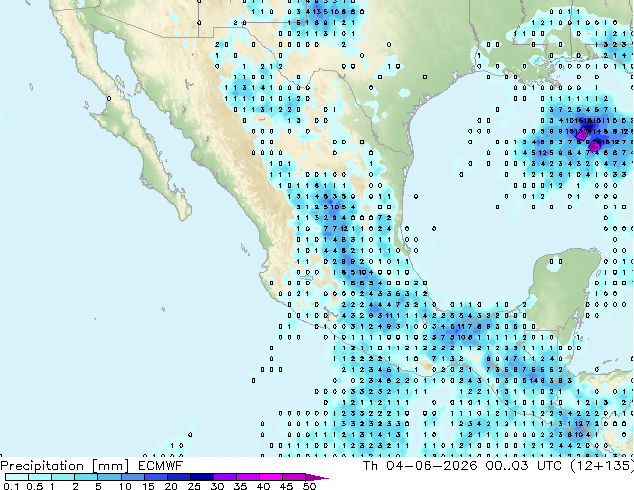Choose the 40–45 mm bright magenta swatch

point(271,477)
